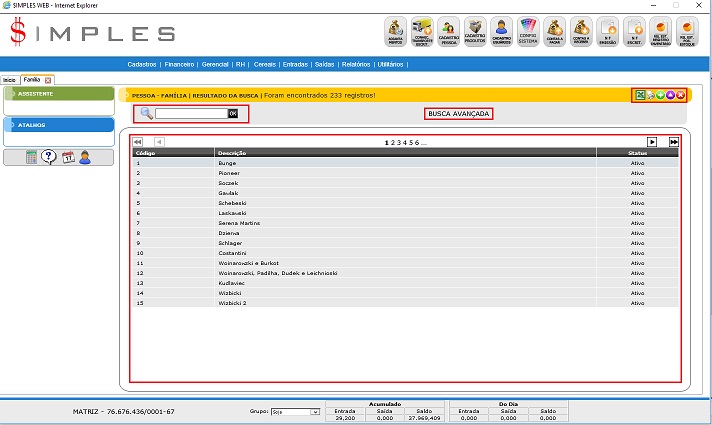Click the Busca Avançada button

458,114
